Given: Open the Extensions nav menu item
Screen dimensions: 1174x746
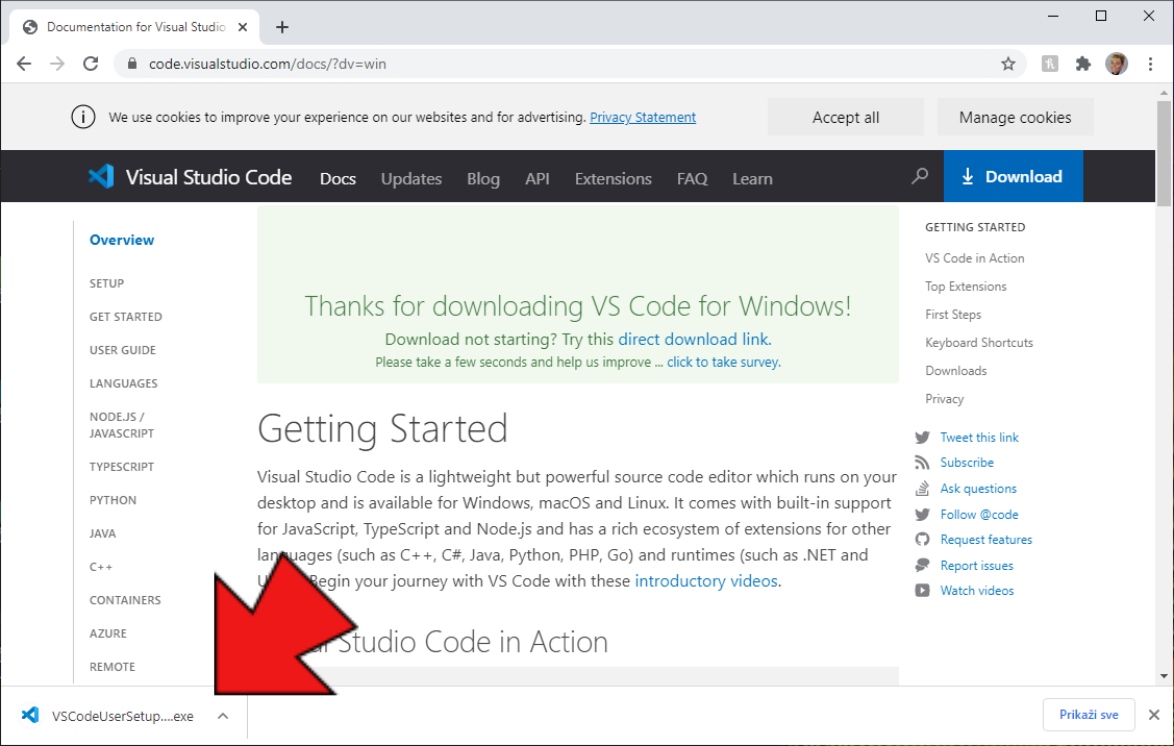Looking at the screenshot, I should click(x=613, y=179).
